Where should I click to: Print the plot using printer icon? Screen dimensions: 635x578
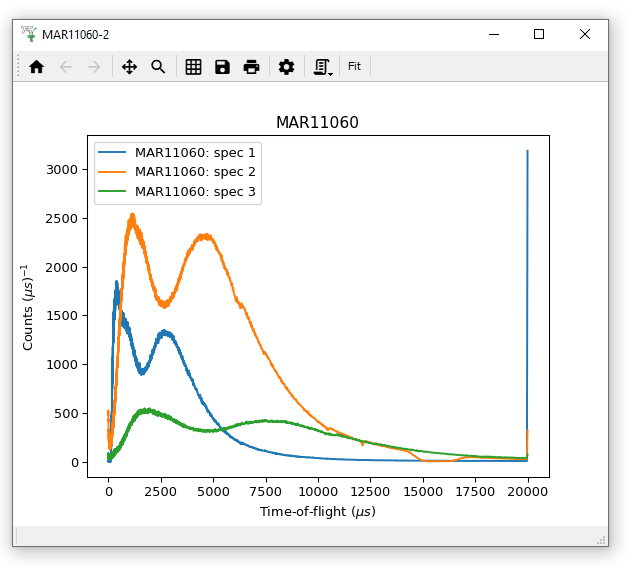pos(252,67)
